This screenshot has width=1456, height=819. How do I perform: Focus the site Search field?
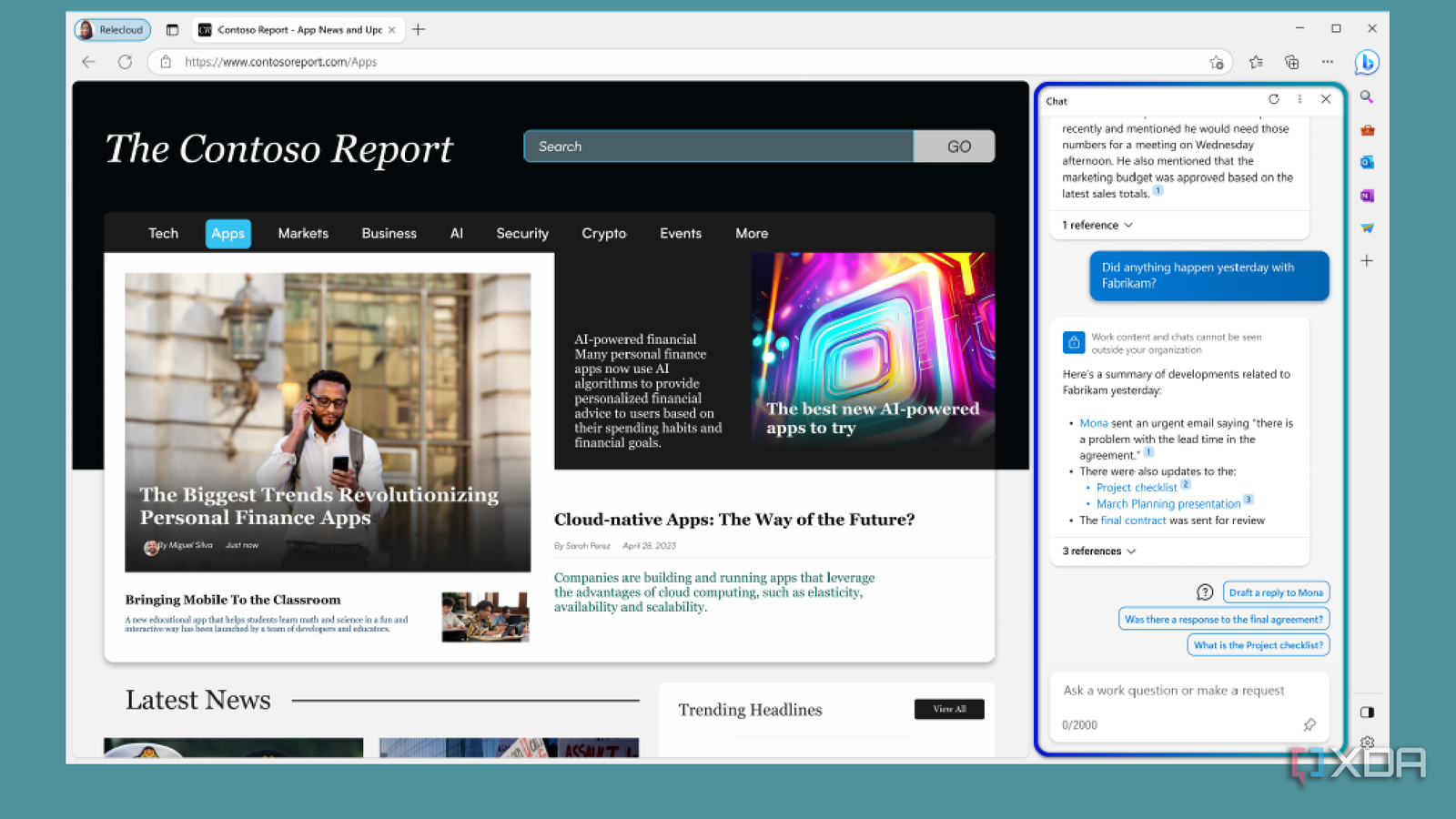click(719, 147)
